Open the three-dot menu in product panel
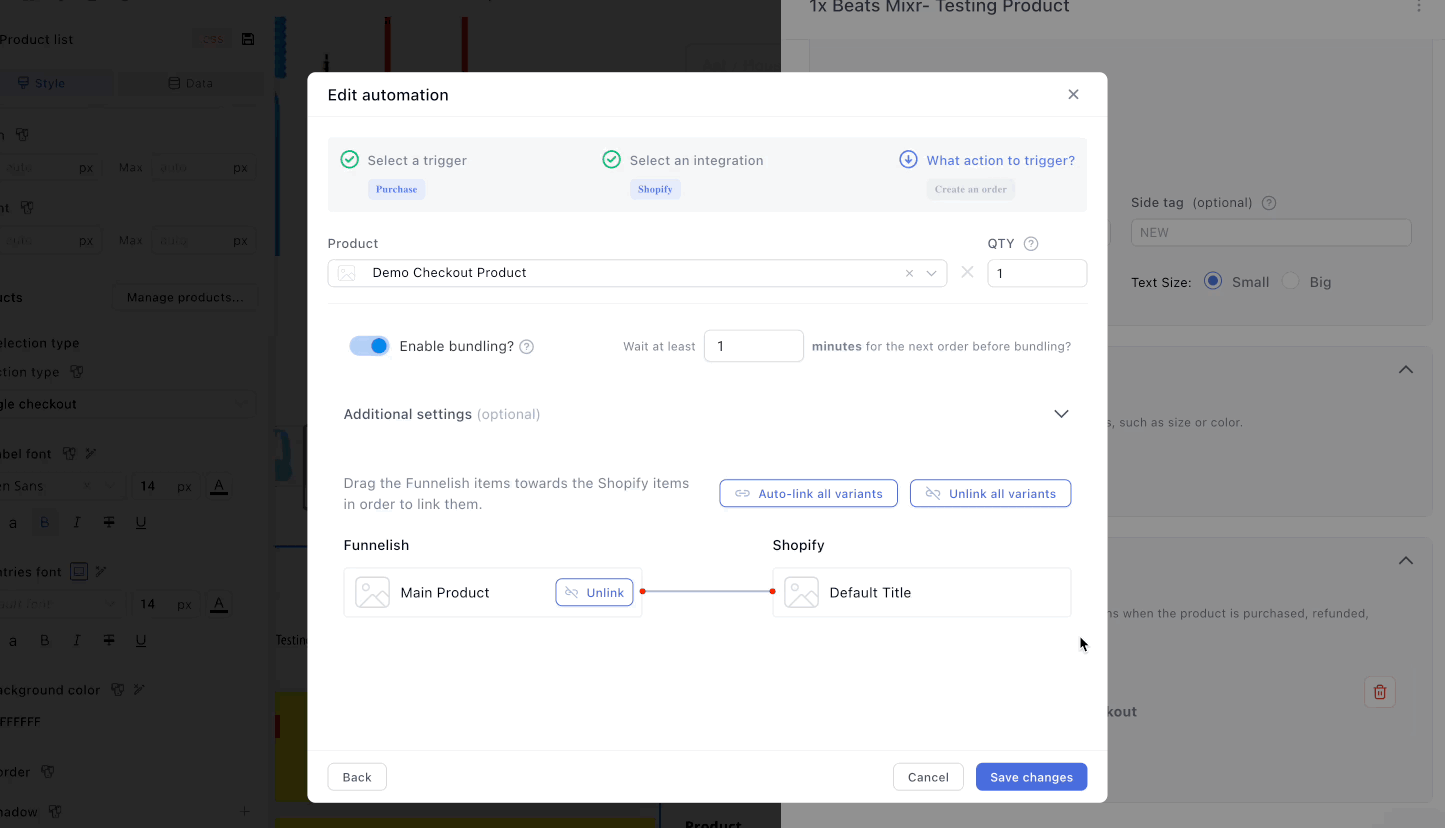Image resolution: width=1445 pixels, height=828 pixels. pos(1418,8)
